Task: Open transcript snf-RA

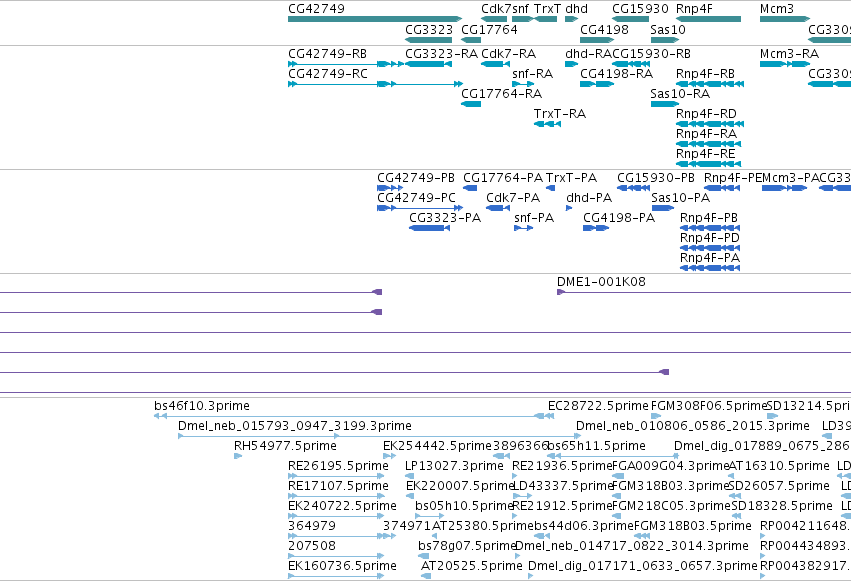Action: [x=532, y=74]
